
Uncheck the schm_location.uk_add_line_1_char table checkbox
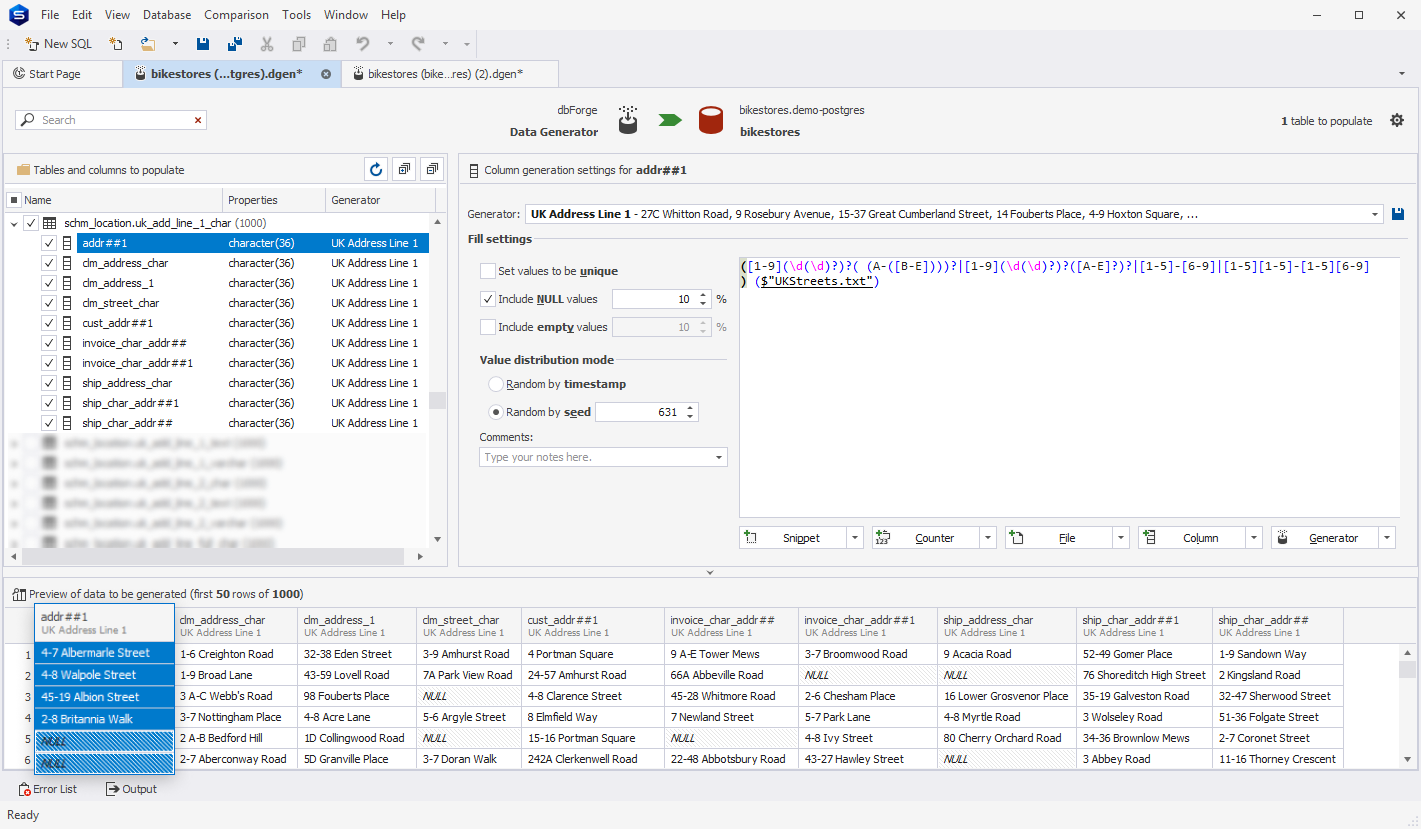click(x=31, y=223)
